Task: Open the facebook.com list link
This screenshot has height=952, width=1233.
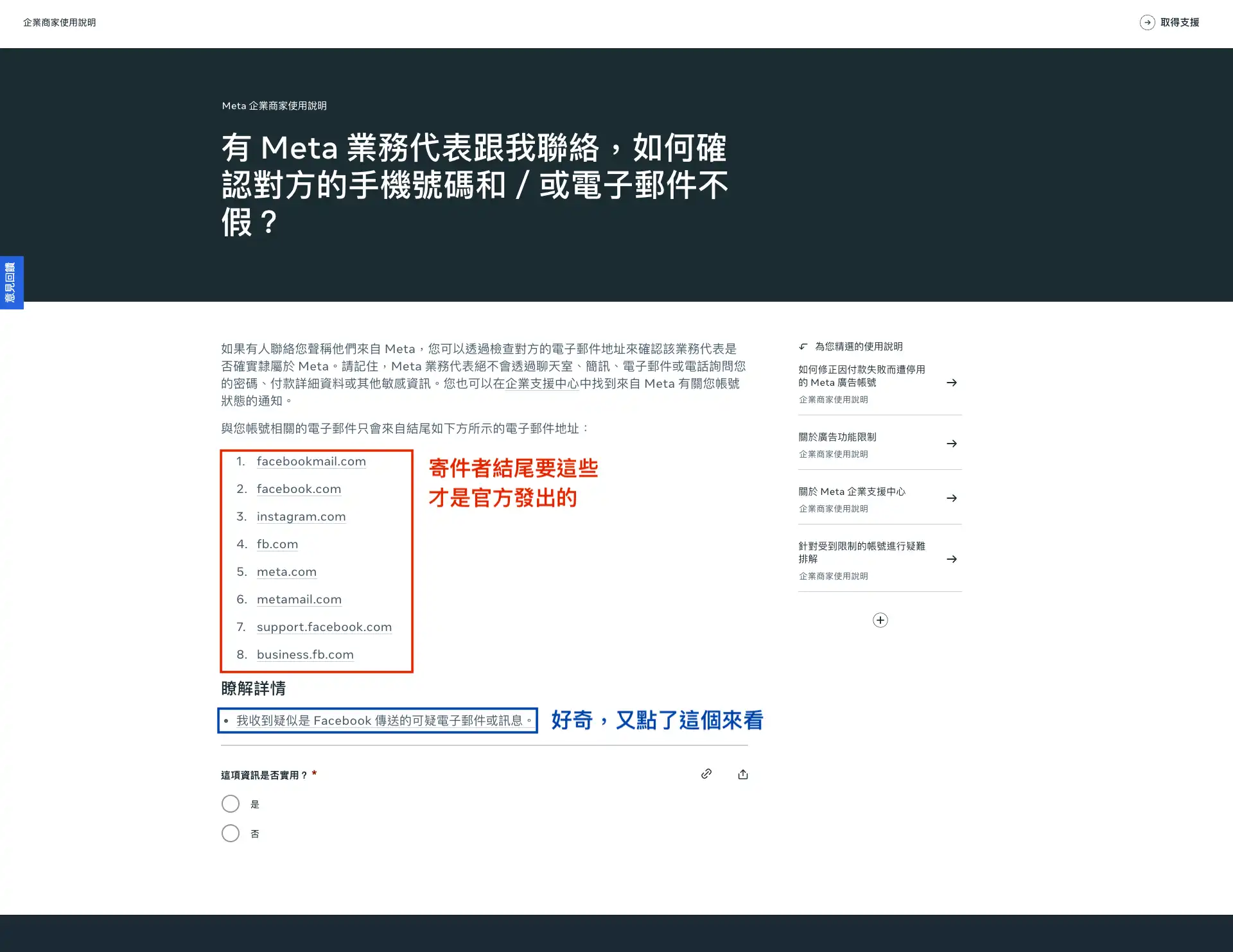Action: click(299, 489)
